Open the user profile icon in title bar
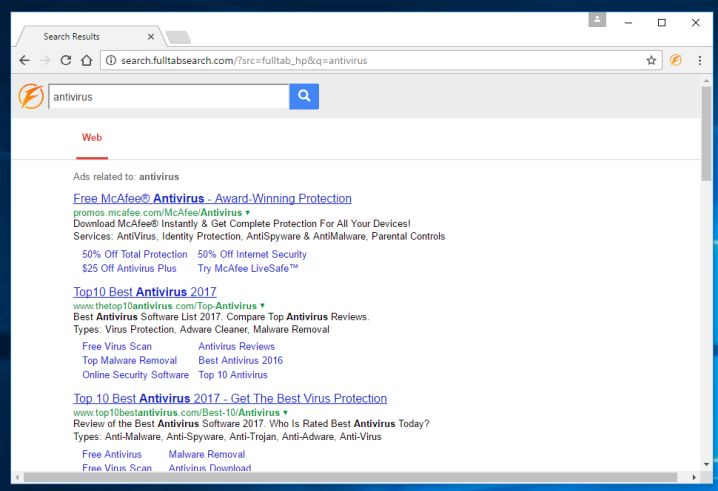 [597, 20]
